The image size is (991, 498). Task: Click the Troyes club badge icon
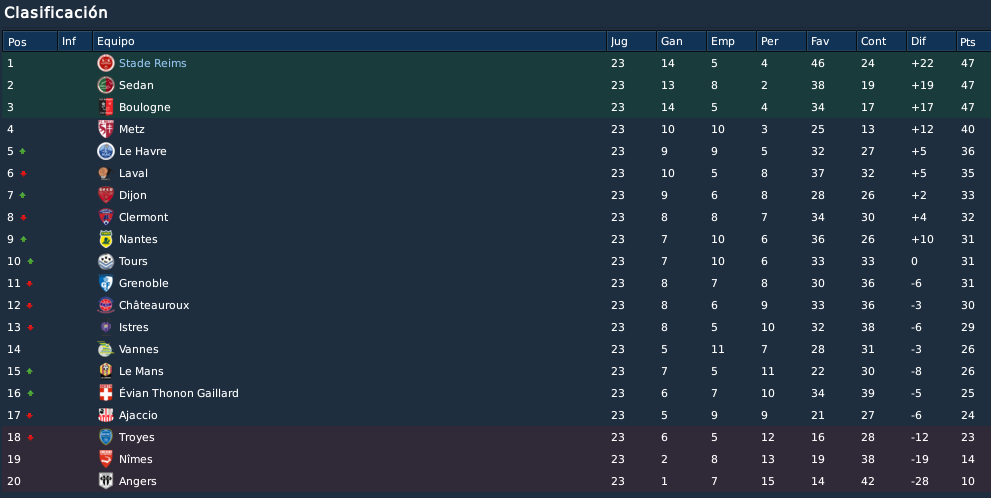(x=106, y=437)
